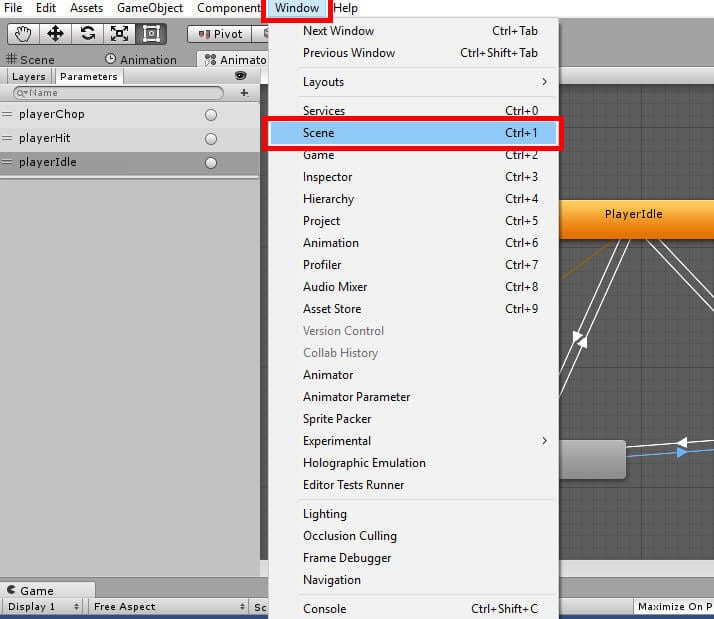Choose Animation in the Window menu
714x619 pixels.
[x=413, y=243]
